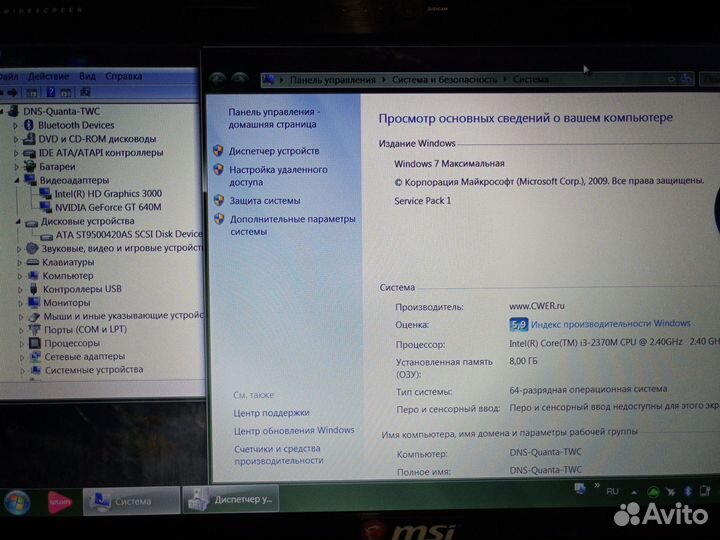The height and width of the screenshot is (540, 720).
Task: Open the Действие menu
Action: click(48, 76)
